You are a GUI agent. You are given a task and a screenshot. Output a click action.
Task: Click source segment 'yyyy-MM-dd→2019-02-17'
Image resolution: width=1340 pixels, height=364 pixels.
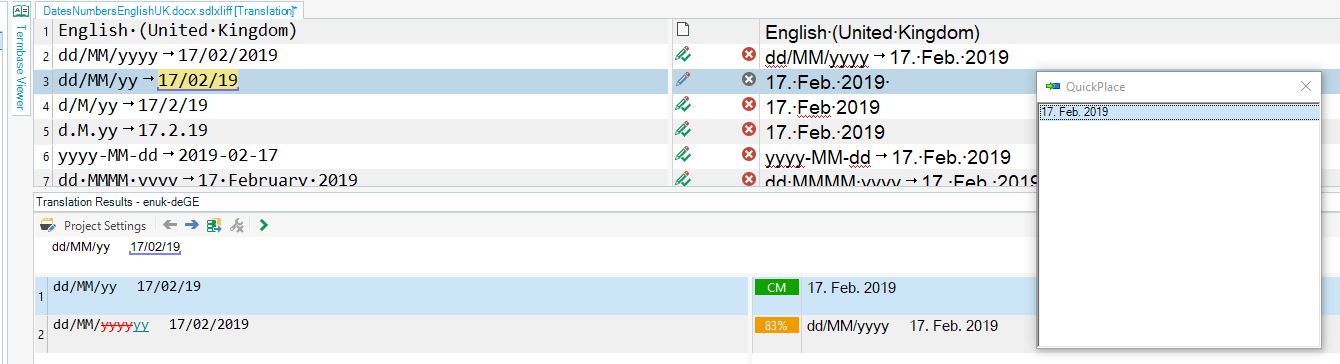pyautogui.click(x=168, y=156)
